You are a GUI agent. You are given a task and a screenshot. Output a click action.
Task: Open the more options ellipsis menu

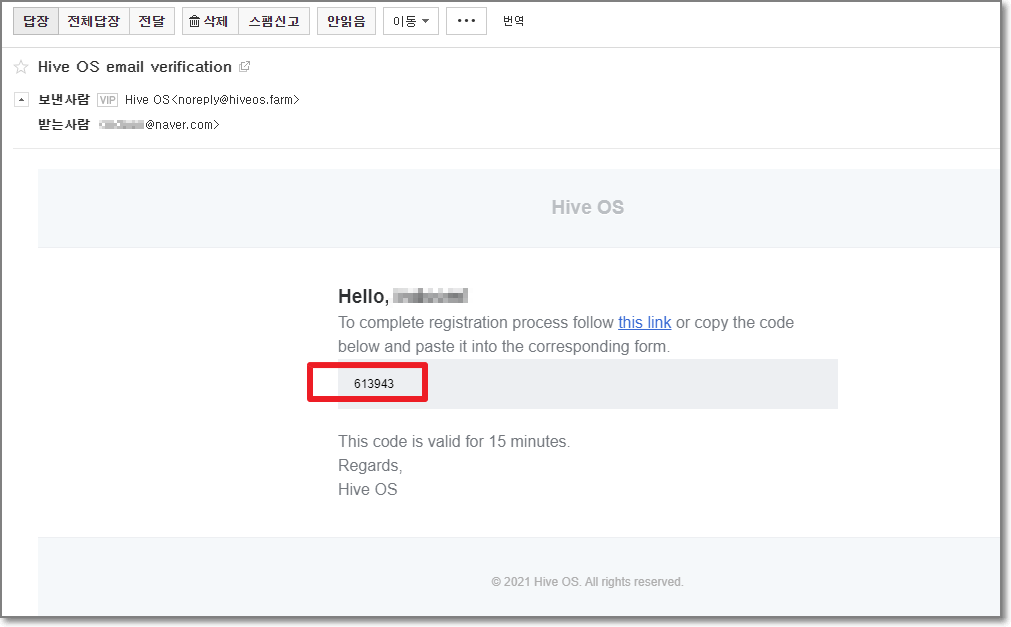466,21
